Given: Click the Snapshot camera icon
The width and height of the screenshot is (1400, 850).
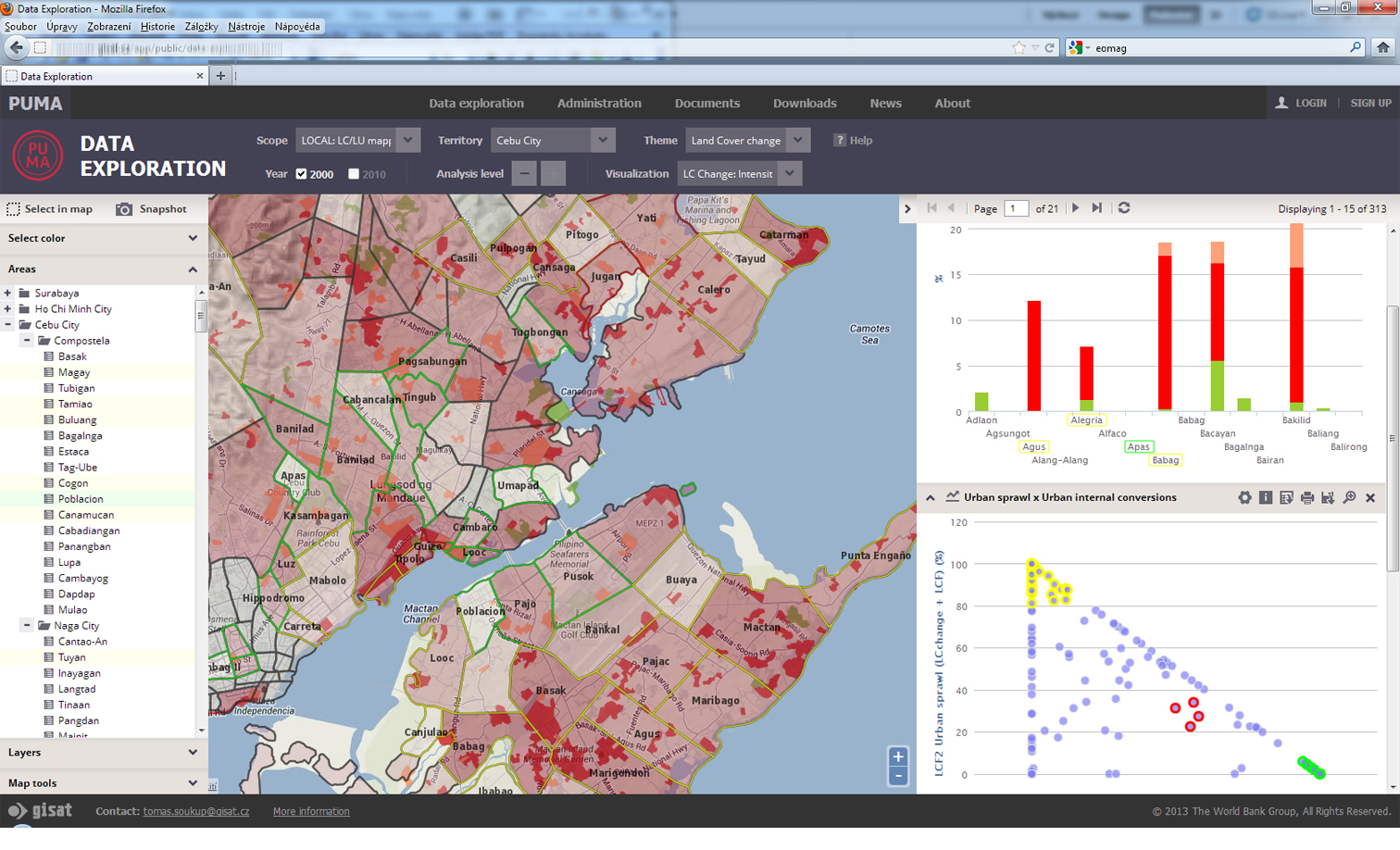Looking at the screenshot, I should (124, 209).
